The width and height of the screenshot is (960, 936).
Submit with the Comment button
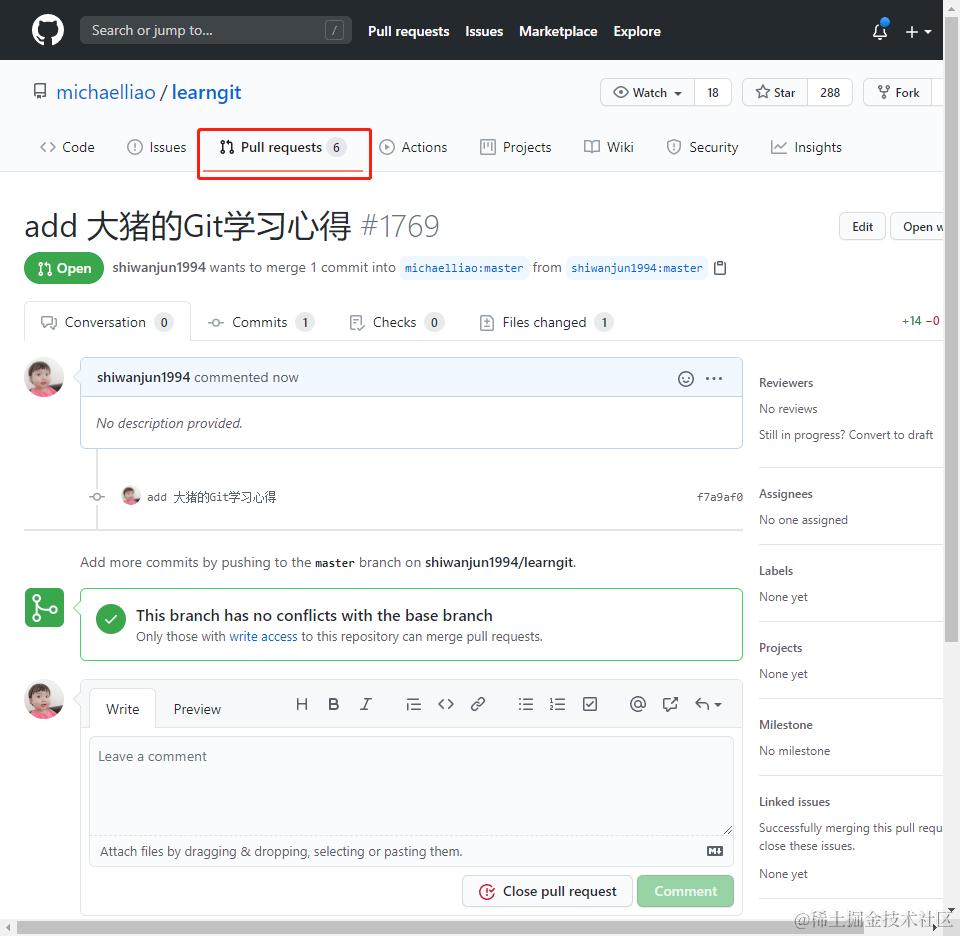[685, 891]
